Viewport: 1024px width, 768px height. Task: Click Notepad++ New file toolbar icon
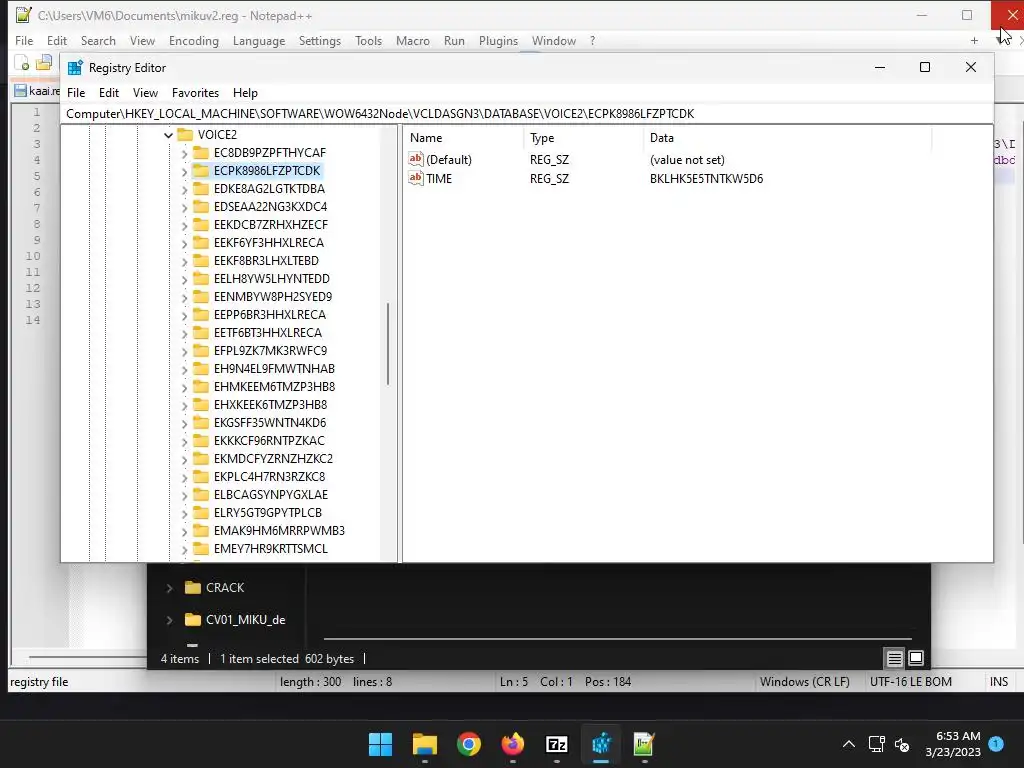click(x=22, y=63)
